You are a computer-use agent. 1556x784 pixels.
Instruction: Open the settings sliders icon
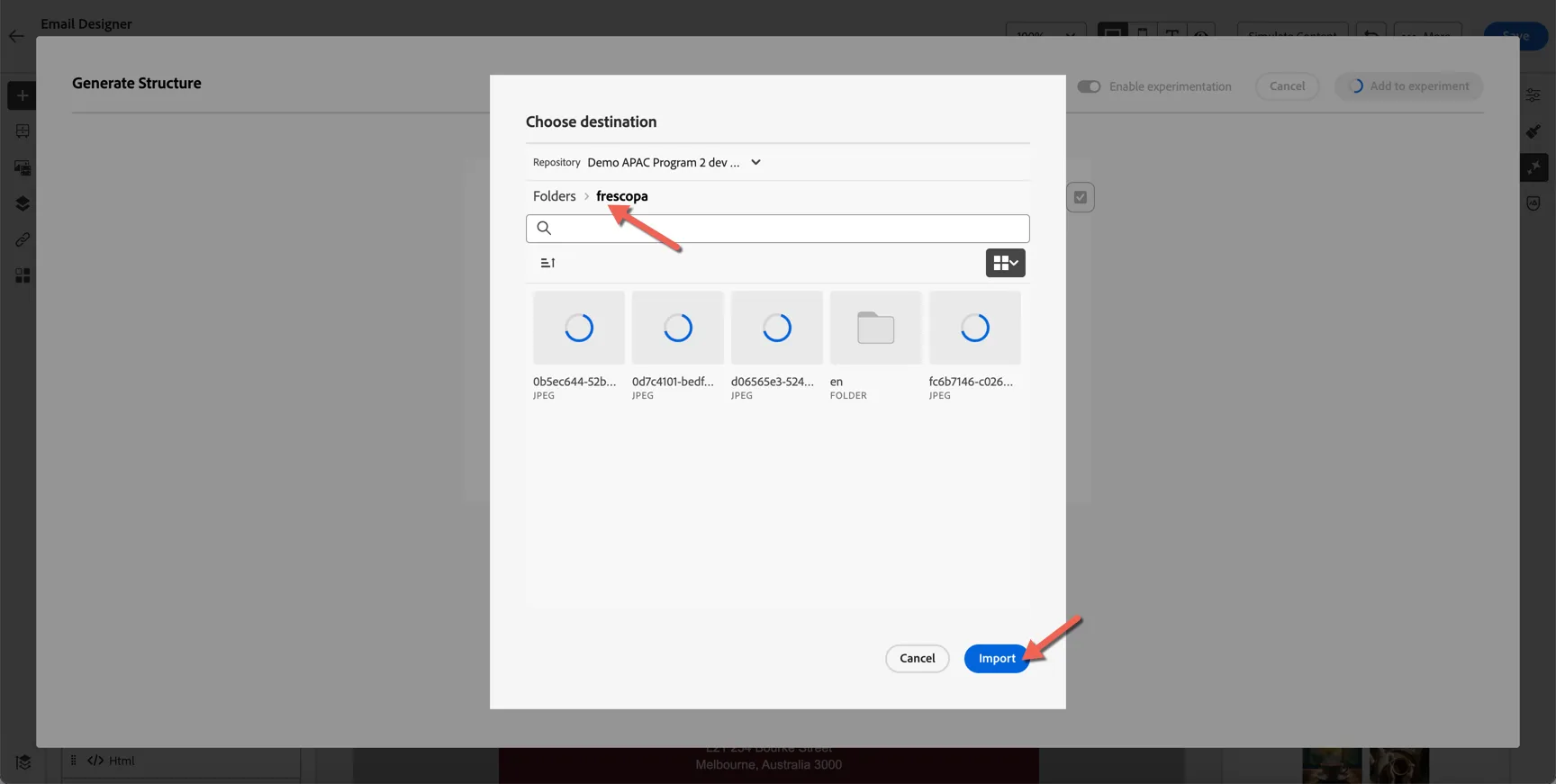coord(1533,95)
